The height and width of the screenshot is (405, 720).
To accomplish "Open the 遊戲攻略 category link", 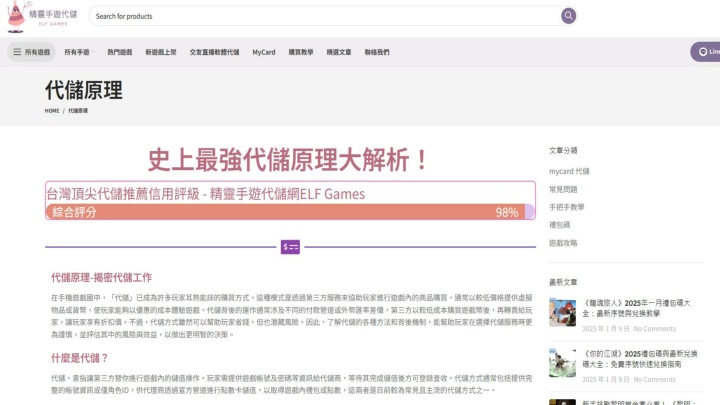I will (563, 243).
